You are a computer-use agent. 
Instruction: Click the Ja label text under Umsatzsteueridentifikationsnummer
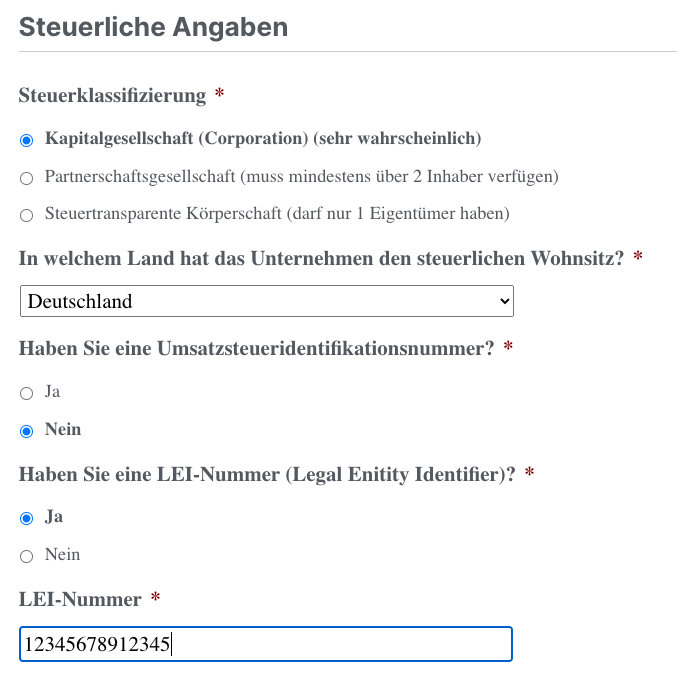(53, 392)
